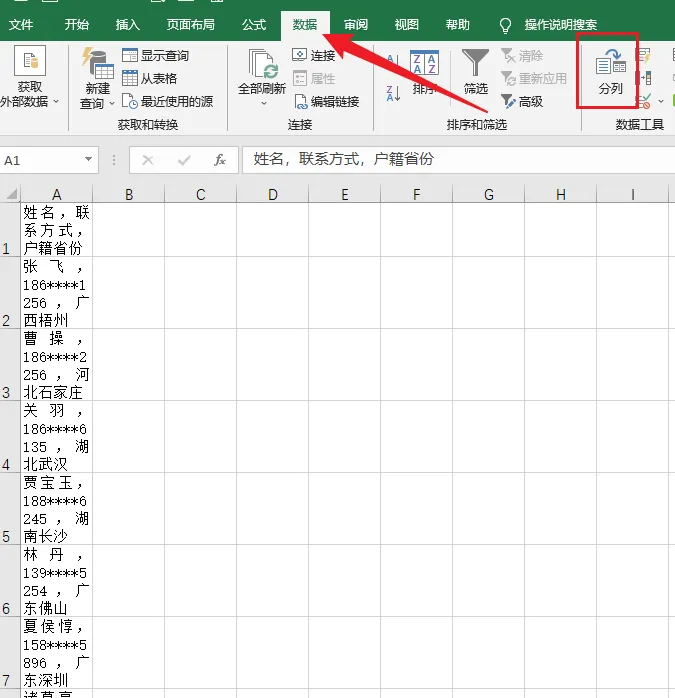Select row 4 header
The height and width of the screenshot is (698, 675).
point(10,437)
